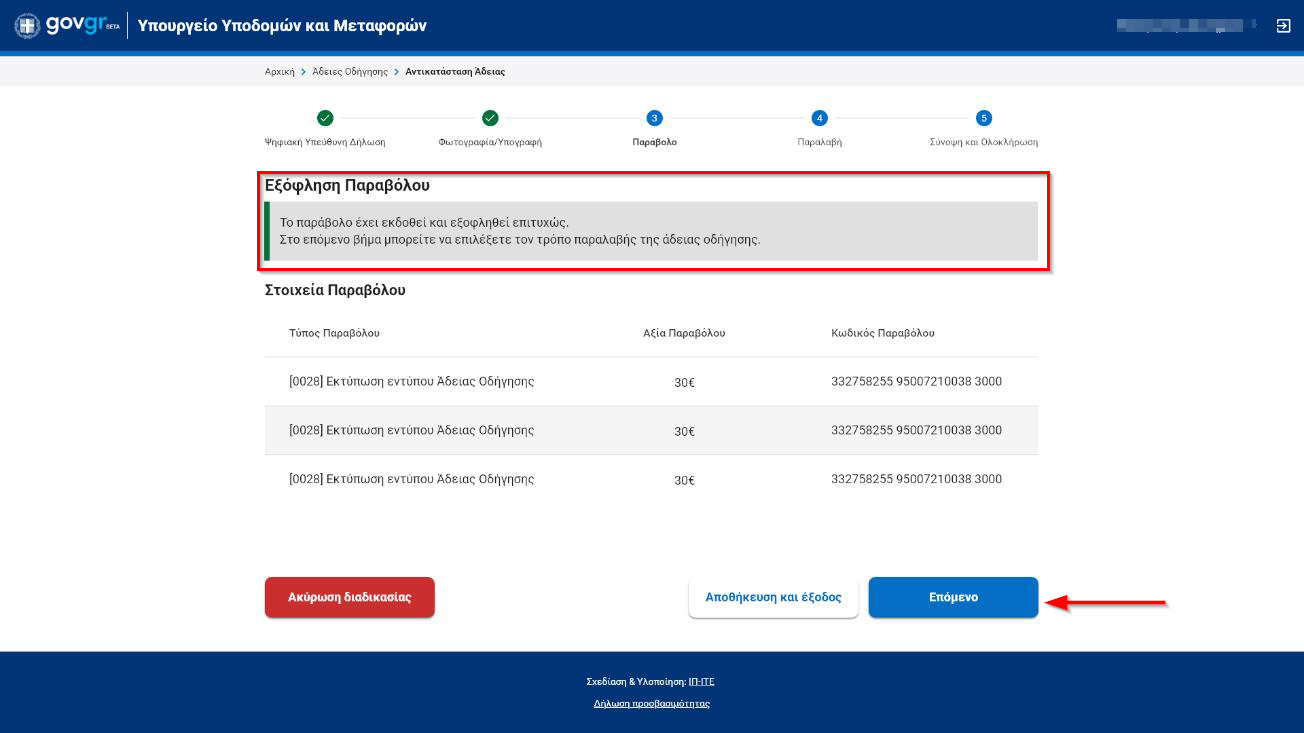Screen dimensions: 1304x733
Task: Open Δήλωση προσβασιμότητας footer link
Action: pos(651,704)
